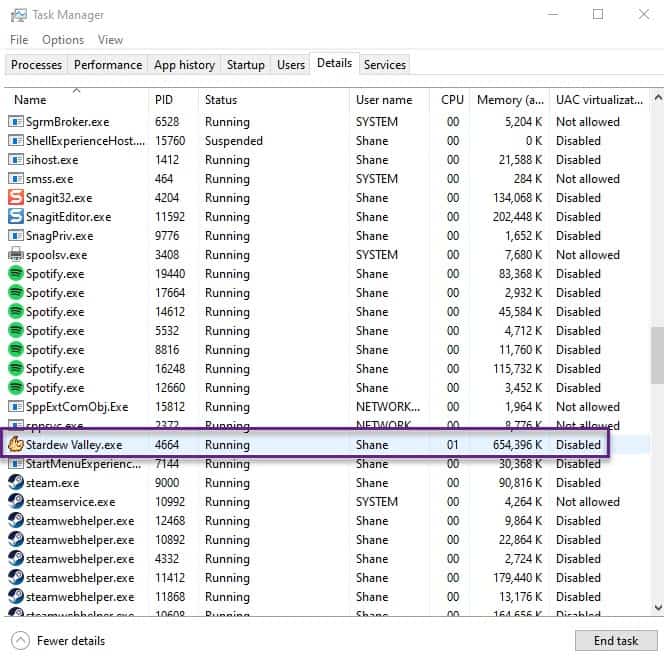Viewport: 664px width, 661px height.
Task: Click the End task button
Action: click(x=616, y=641)
